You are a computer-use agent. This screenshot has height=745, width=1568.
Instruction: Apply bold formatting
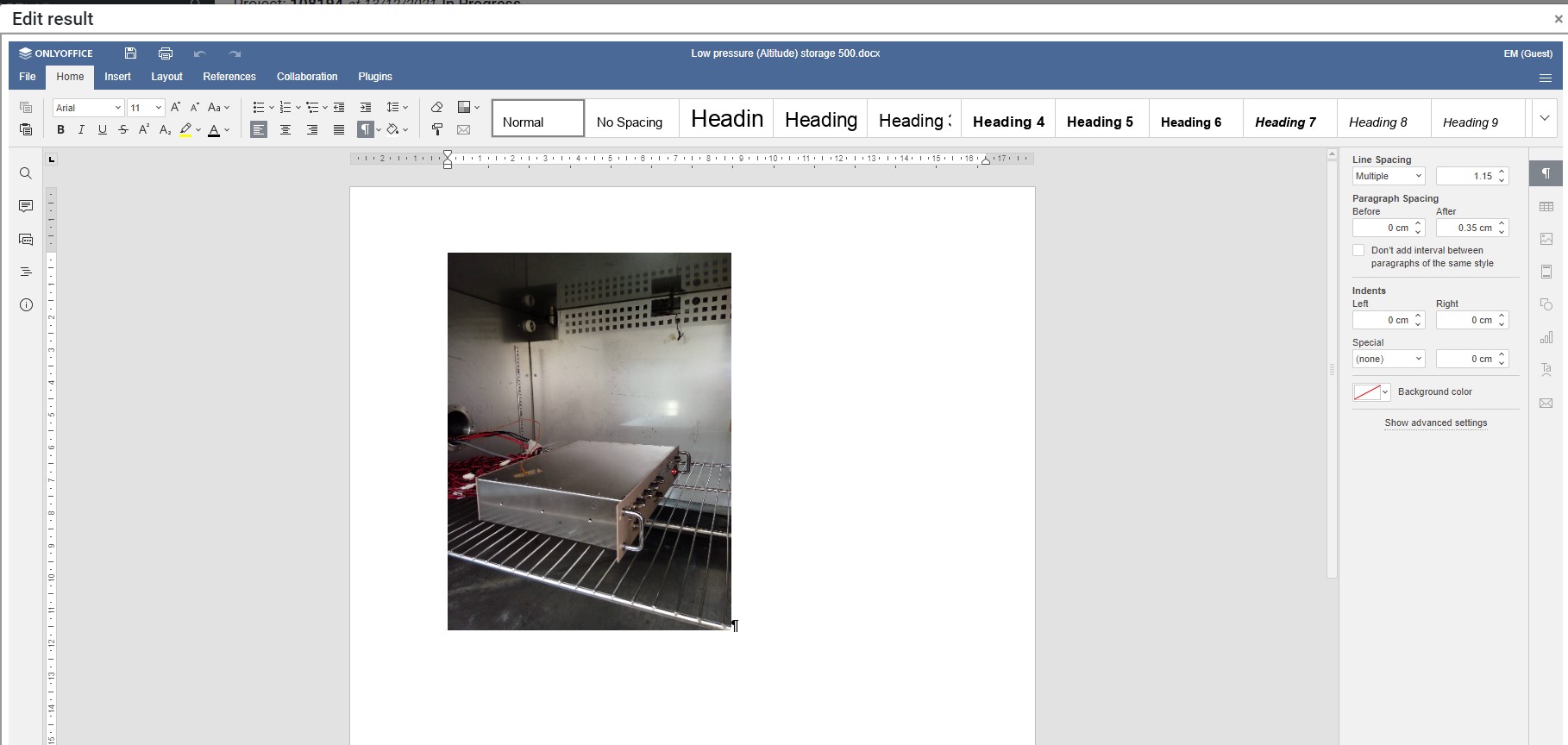click(x=60, y=129)
